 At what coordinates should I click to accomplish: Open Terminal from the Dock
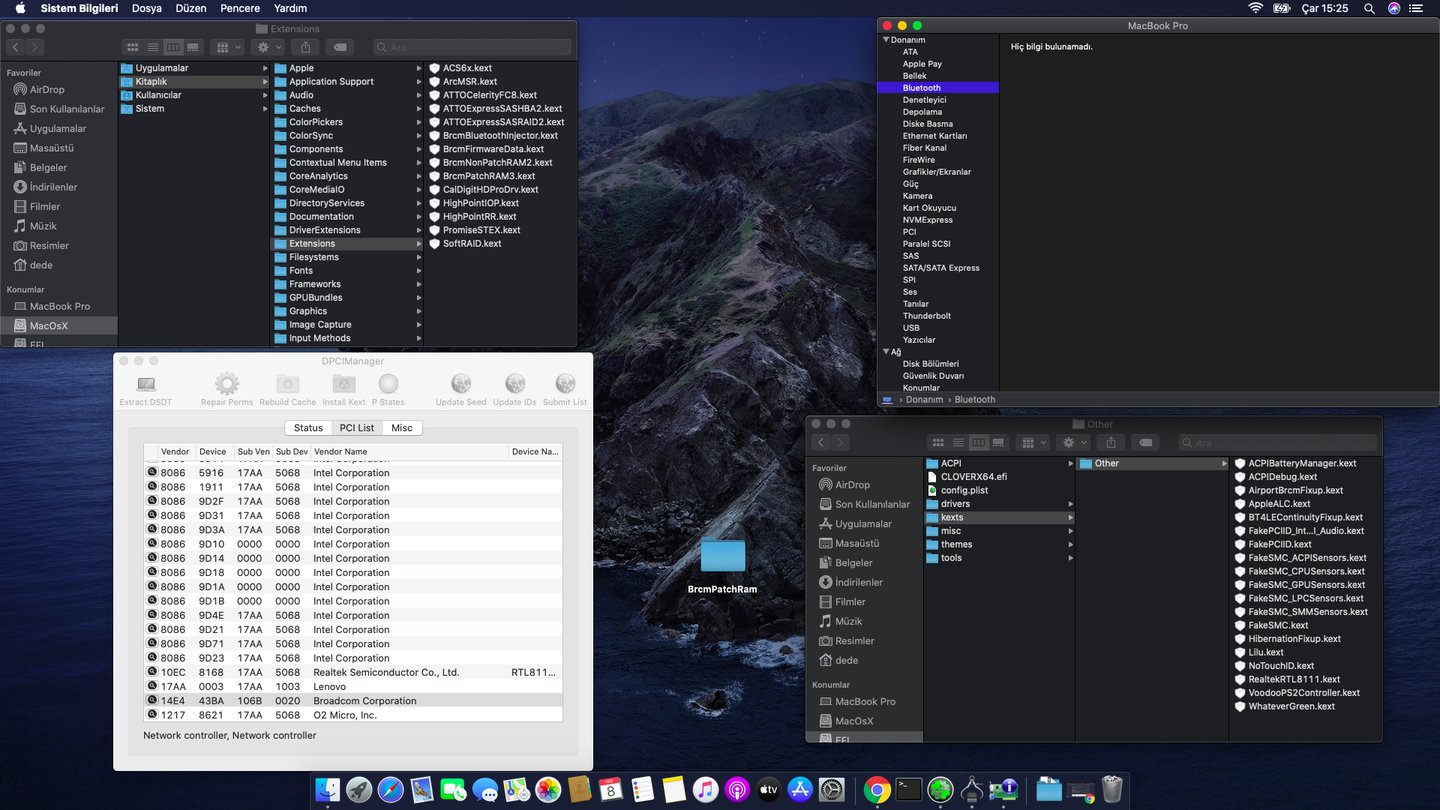click(908, 790)
